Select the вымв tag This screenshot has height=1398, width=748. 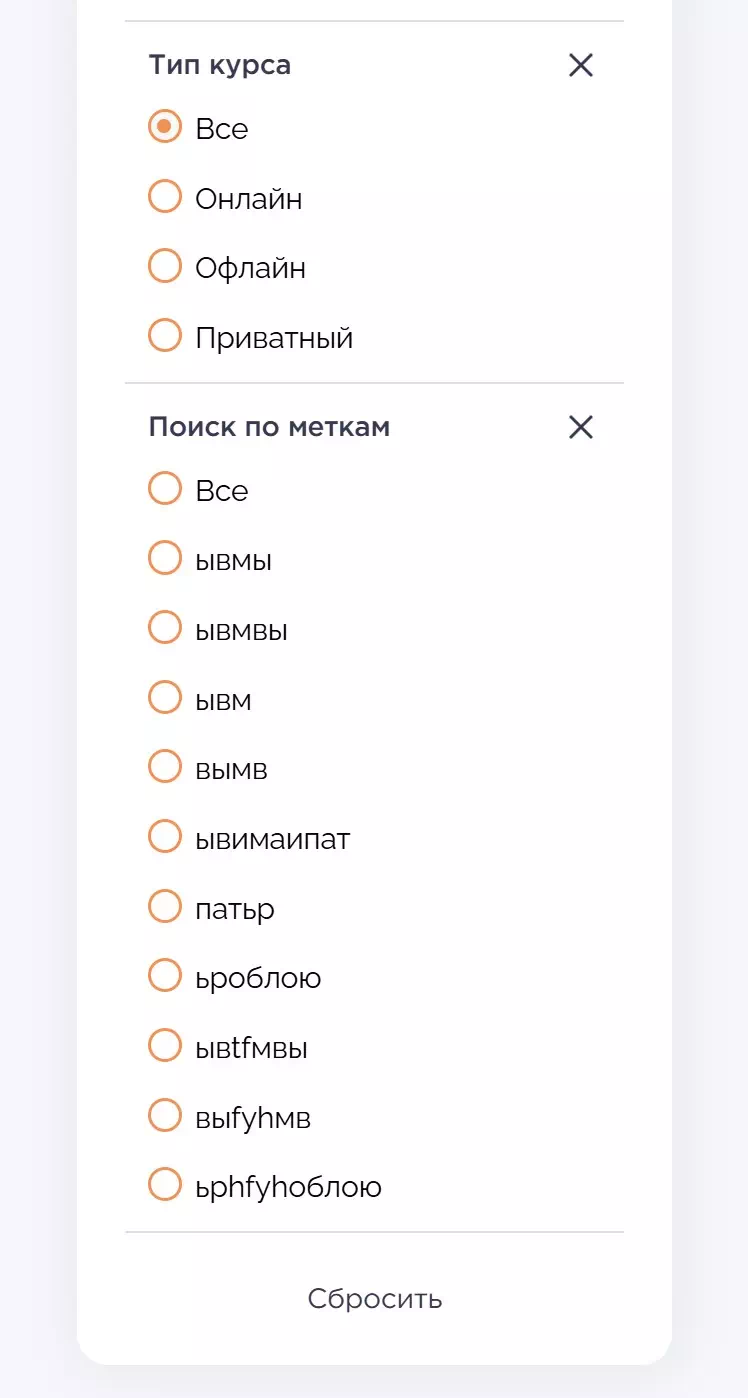[165, 767]
